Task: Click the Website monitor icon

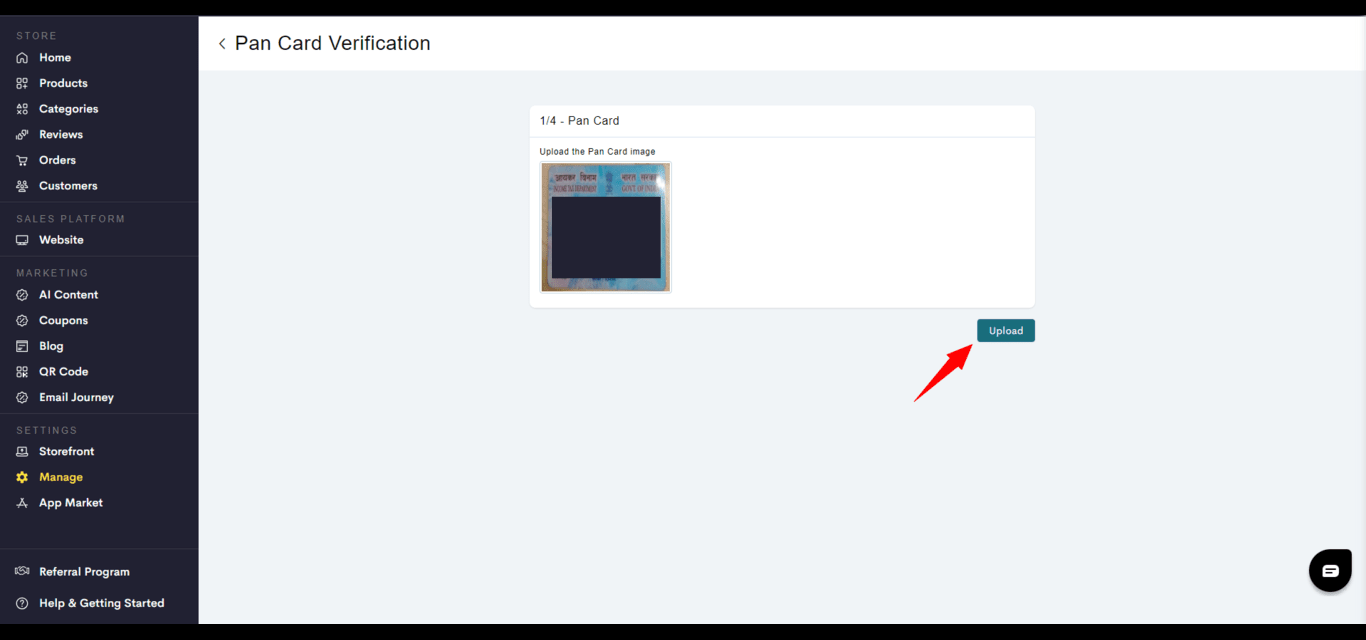Action: [22, 240]
